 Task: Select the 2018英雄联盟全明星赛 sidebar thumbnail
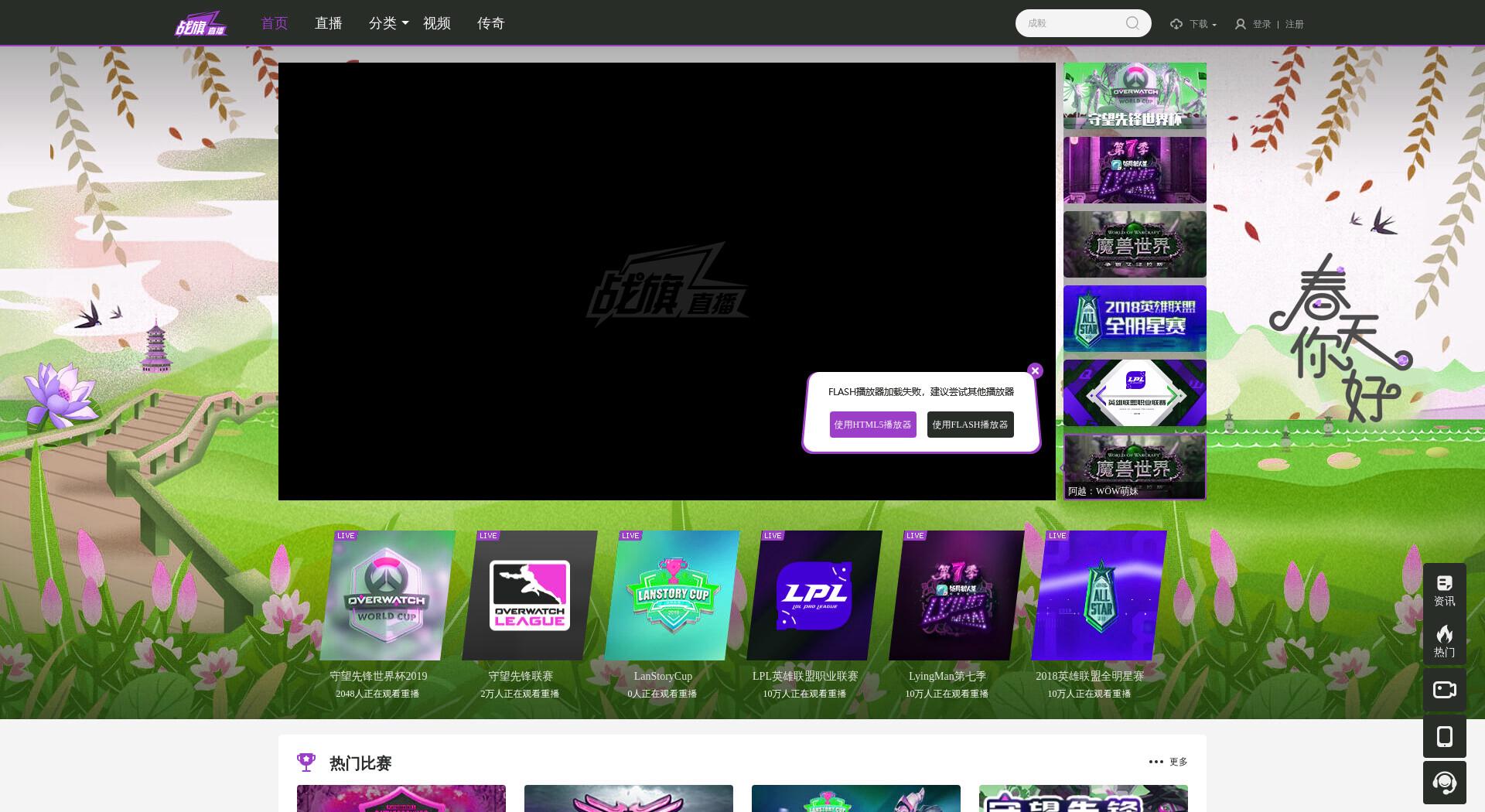[x=1135, y=319]
